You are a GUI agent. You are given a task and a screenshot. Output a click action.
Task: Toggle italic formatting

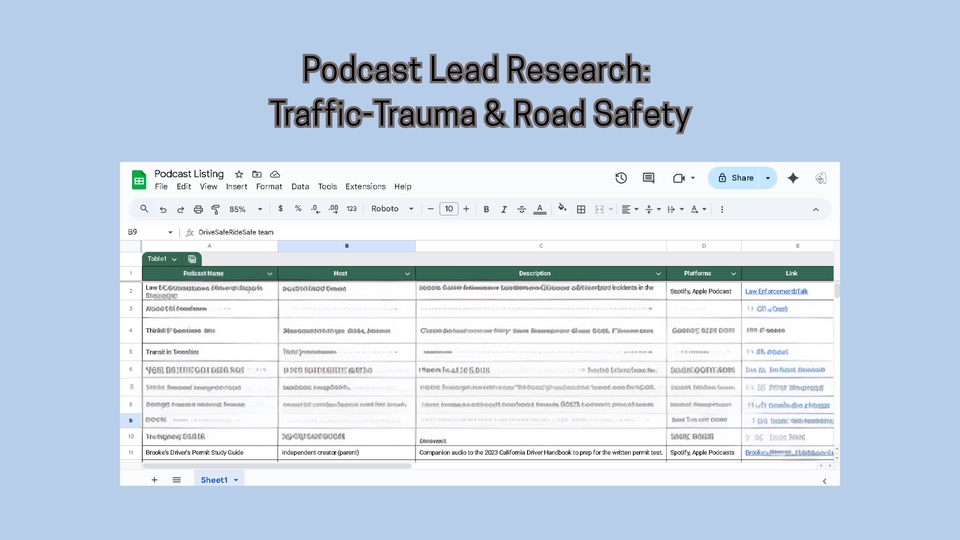[x=504, y=210]
